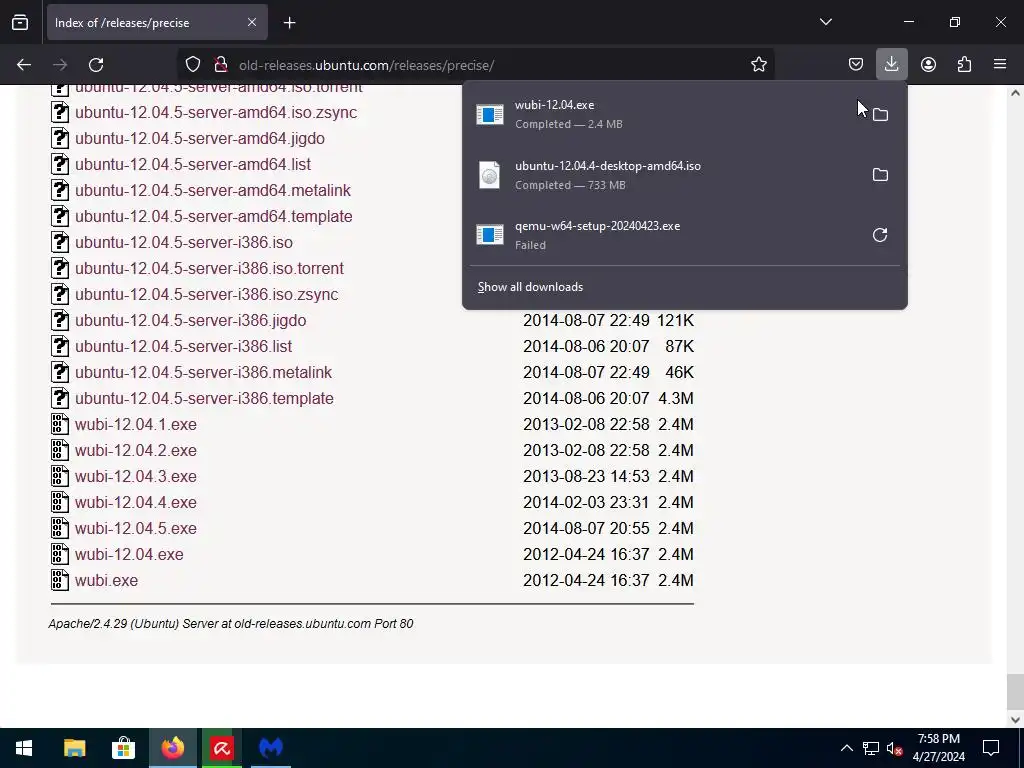This screenshot has width=1024, height=768.
Task: Click the wubi-12.04.exe link in listing
Action: point(129,554)
